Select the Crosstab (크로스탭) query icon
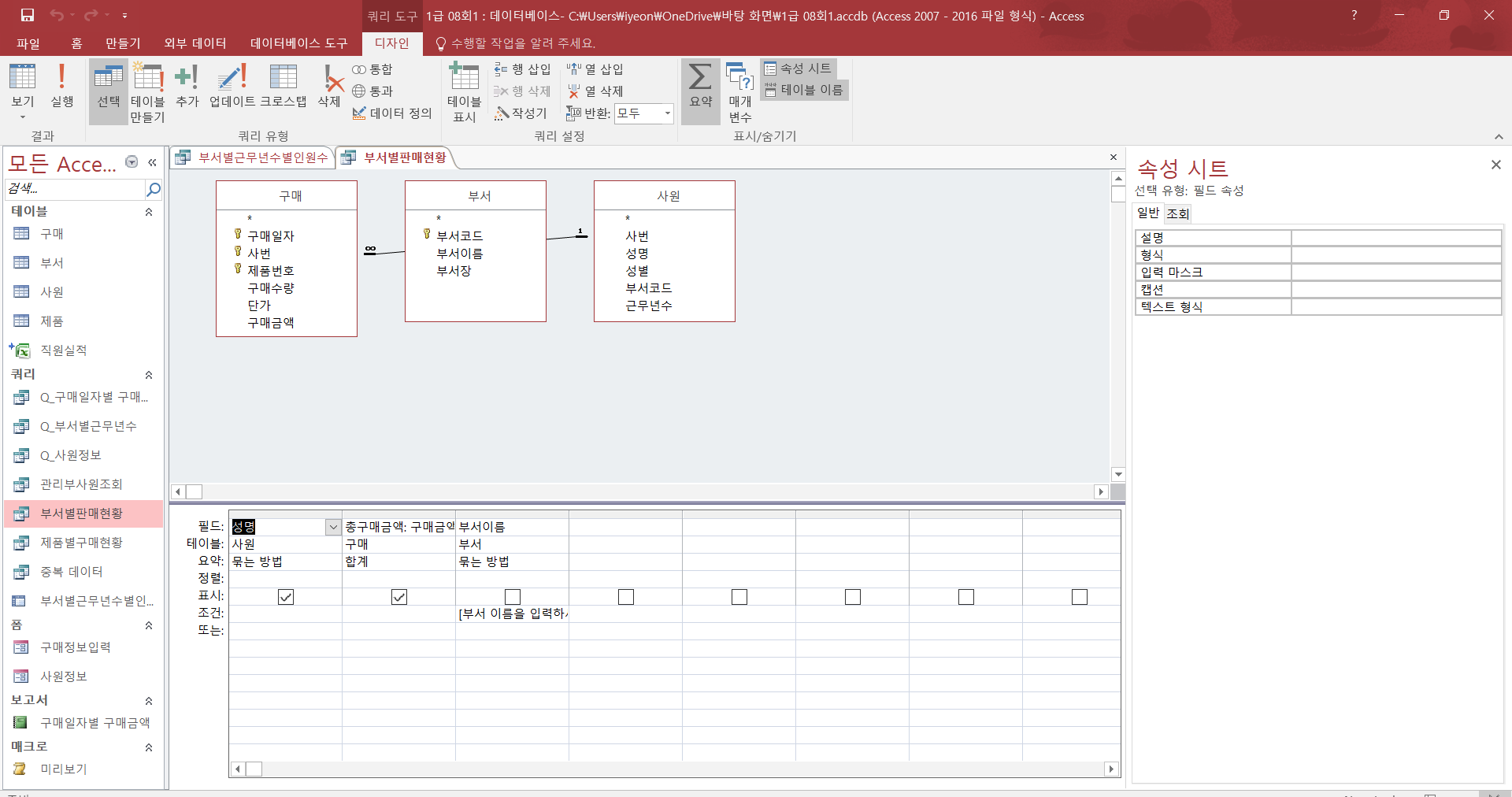The height and width of the screenshot is (797, 1512). pos(283,85)
